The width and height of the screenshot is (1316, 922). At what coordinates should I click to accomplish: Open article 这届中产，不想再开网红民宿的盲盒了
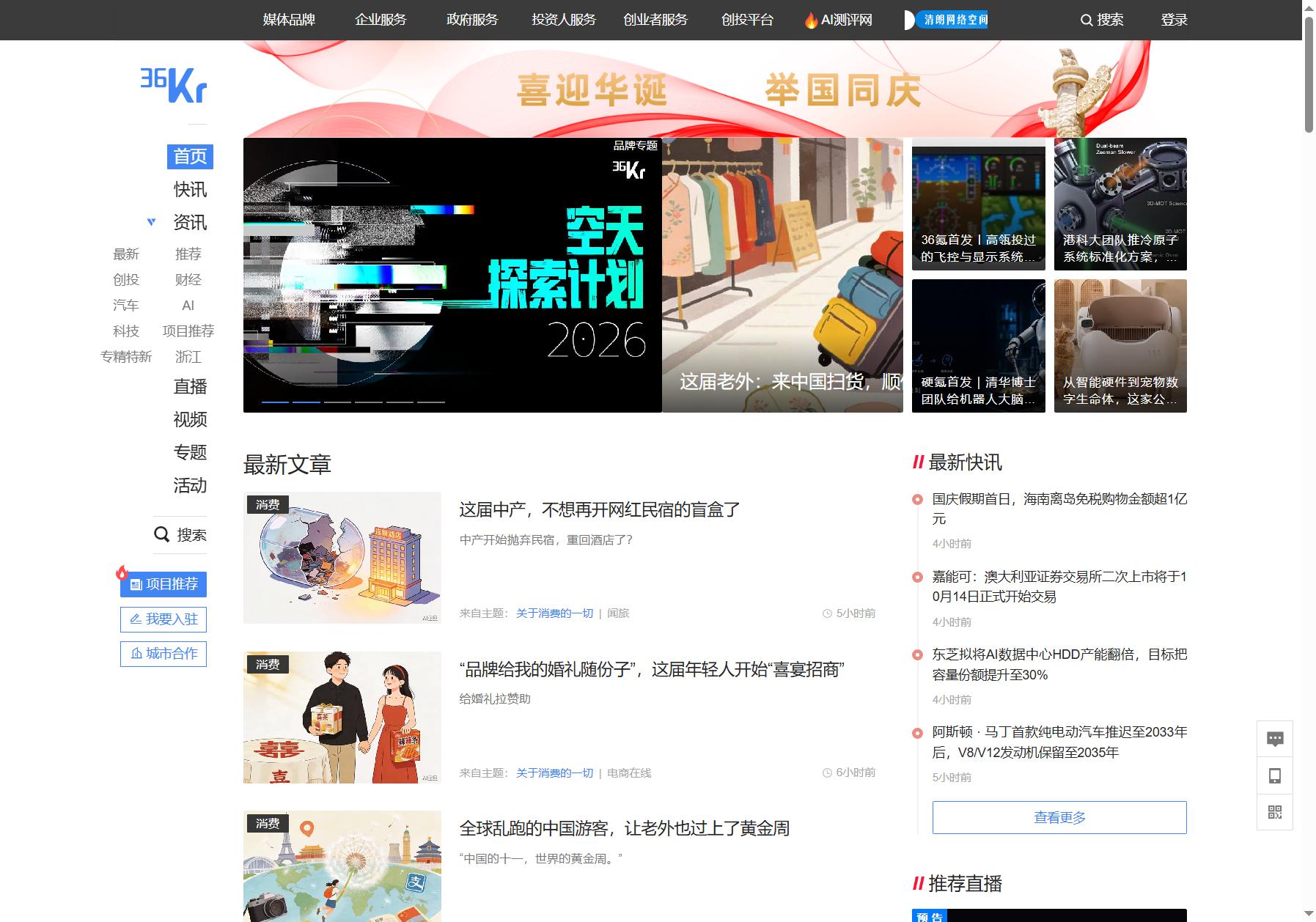pyautogui.click(x=600, y=509)
